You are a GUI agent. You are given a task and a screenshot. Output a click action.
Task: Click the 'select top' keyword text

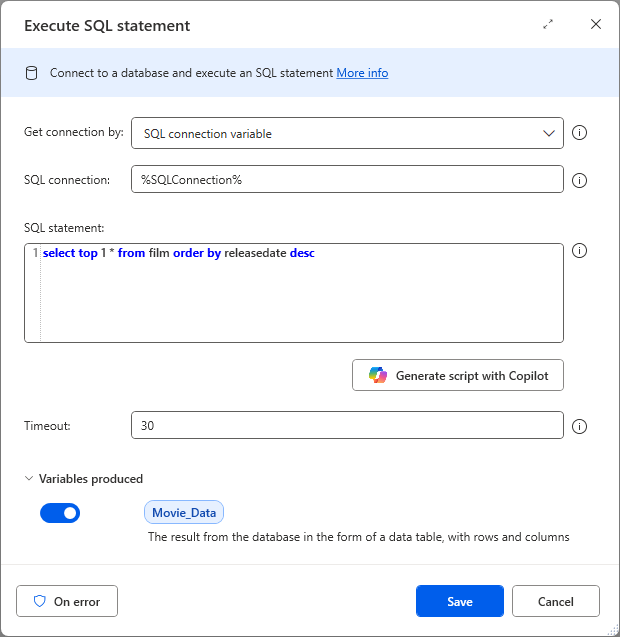(x=70, y=253)
